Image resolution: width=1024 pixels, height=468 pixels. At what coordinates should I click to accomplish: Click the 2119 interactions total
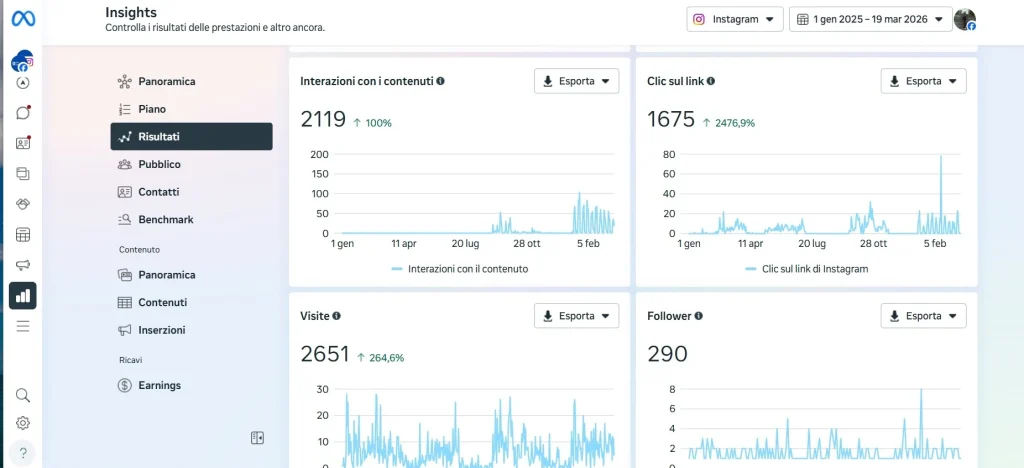pyautogui.click(x=323, y=119)
